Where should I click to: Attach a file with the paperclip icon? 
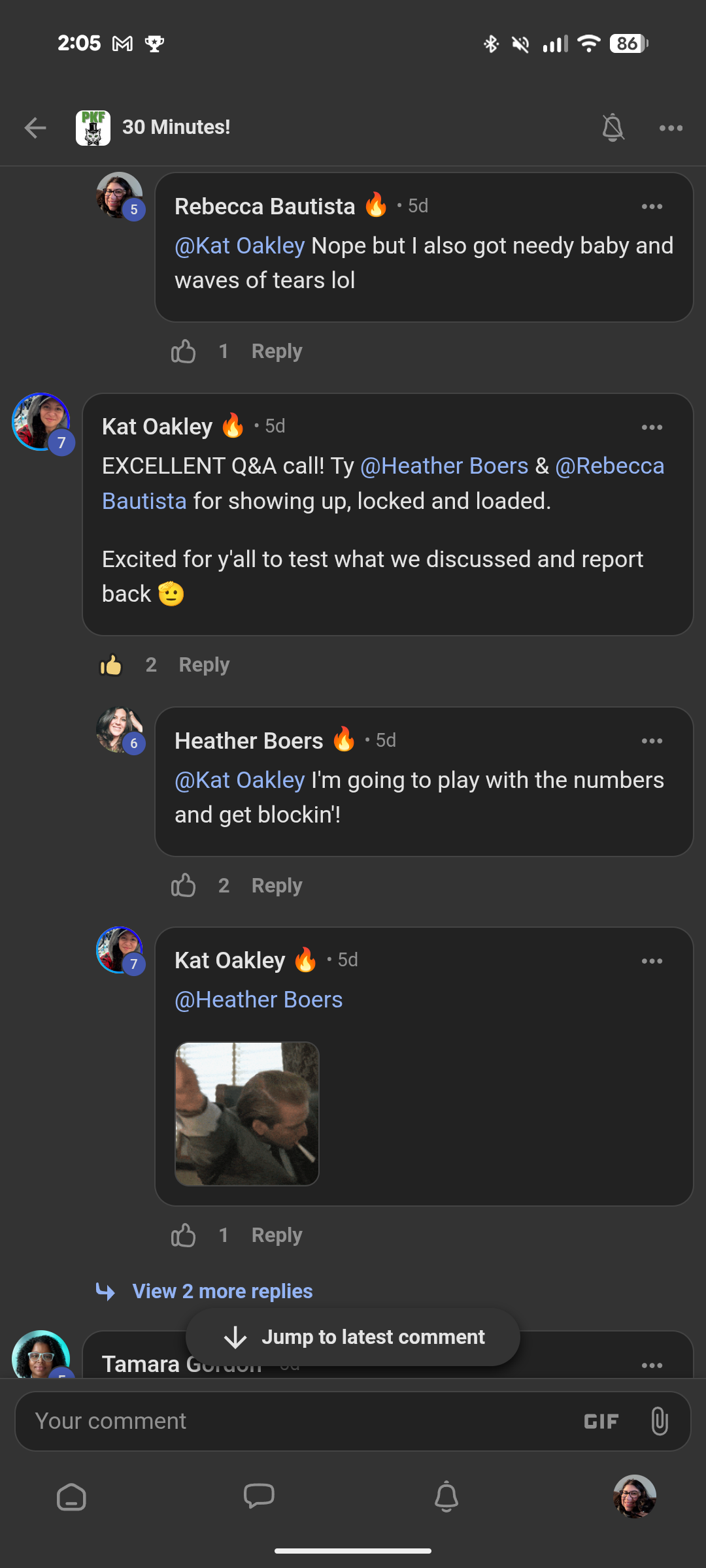point(660,1422)
